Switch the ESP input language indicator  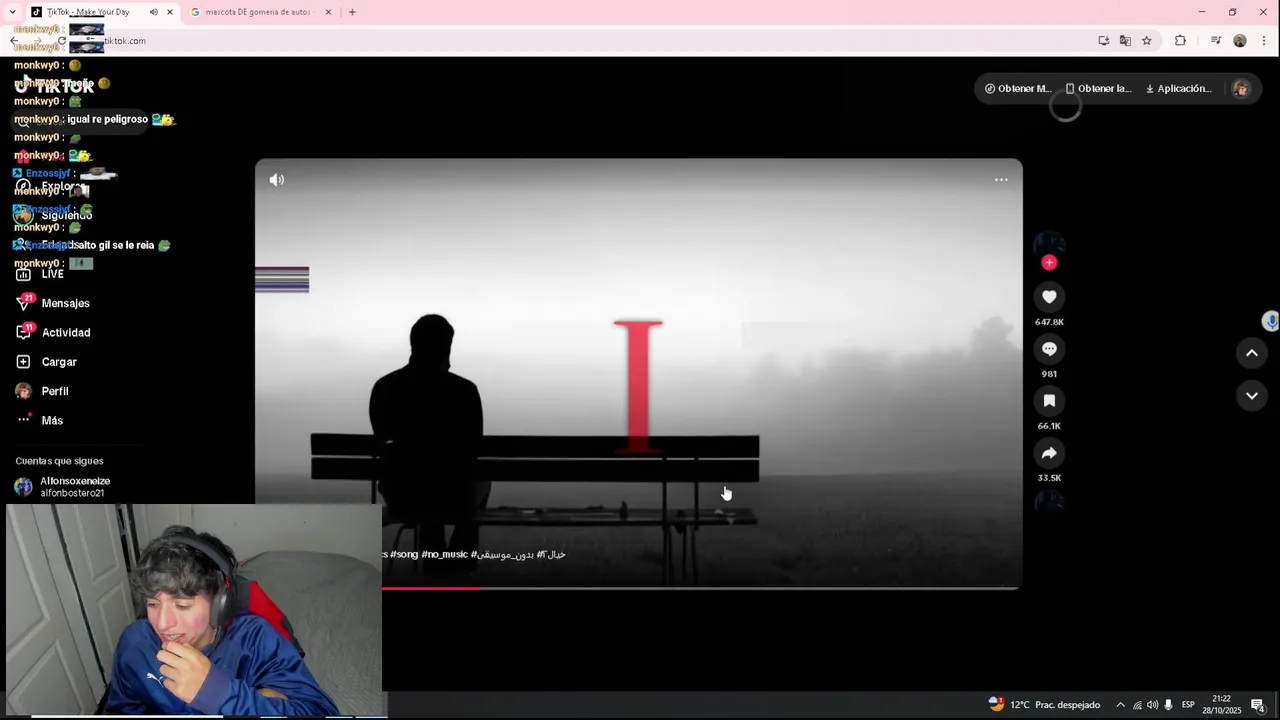[1188, 705]
